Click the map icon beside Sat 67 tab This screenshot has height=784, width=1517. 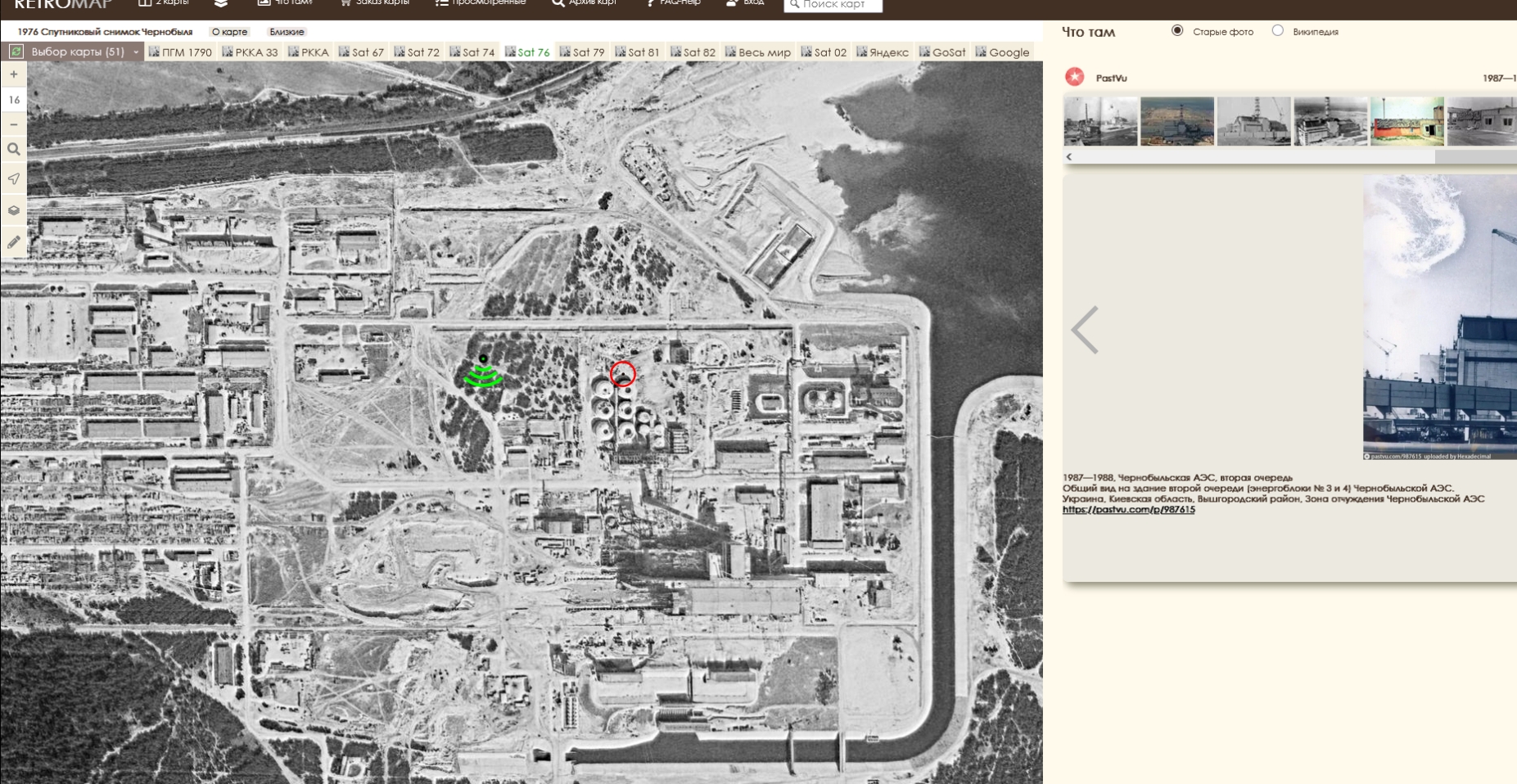point(344,52)
